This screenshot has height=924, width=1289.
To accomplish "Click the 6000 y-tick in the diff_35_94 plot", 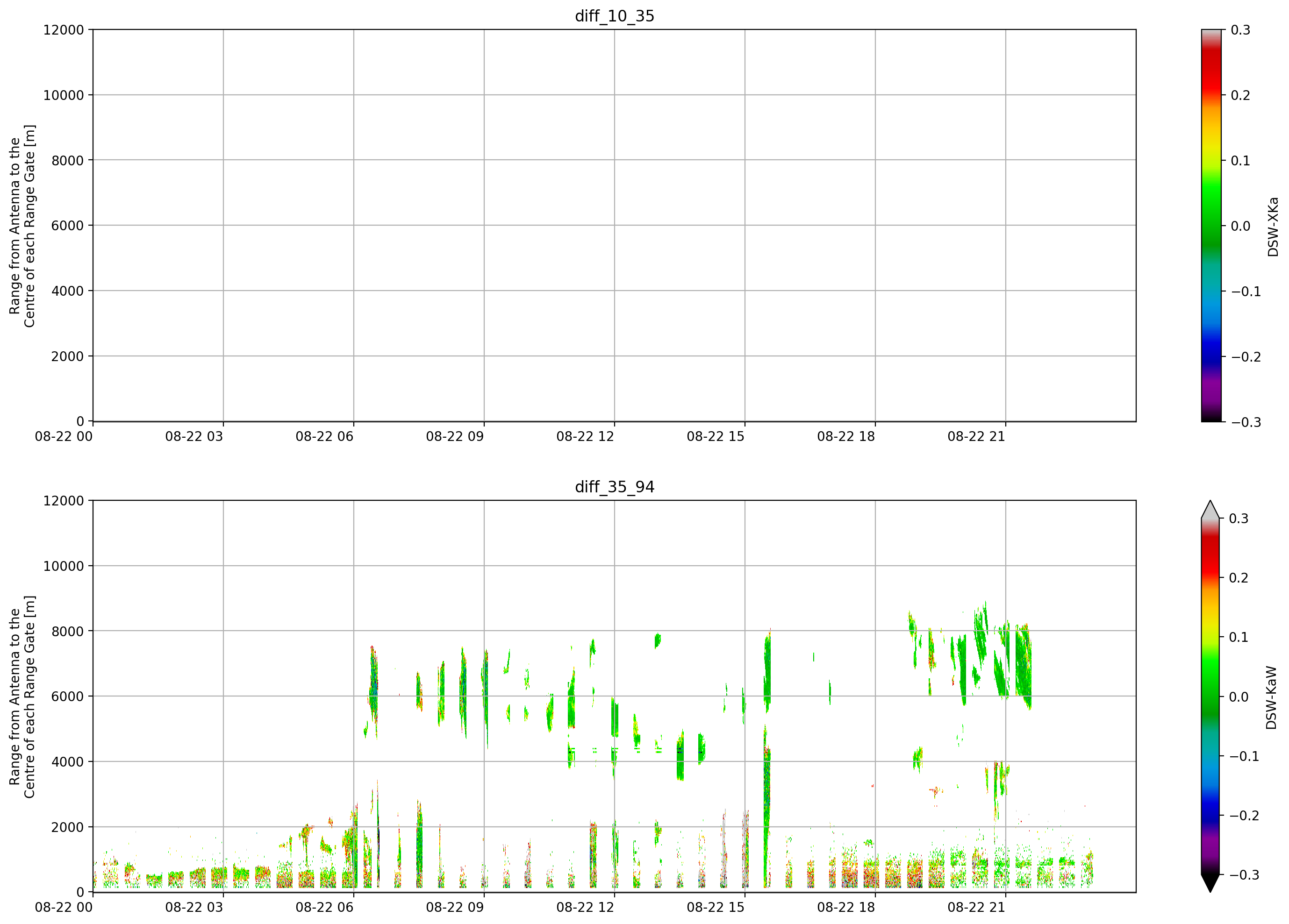I will (x=68, y=696).
